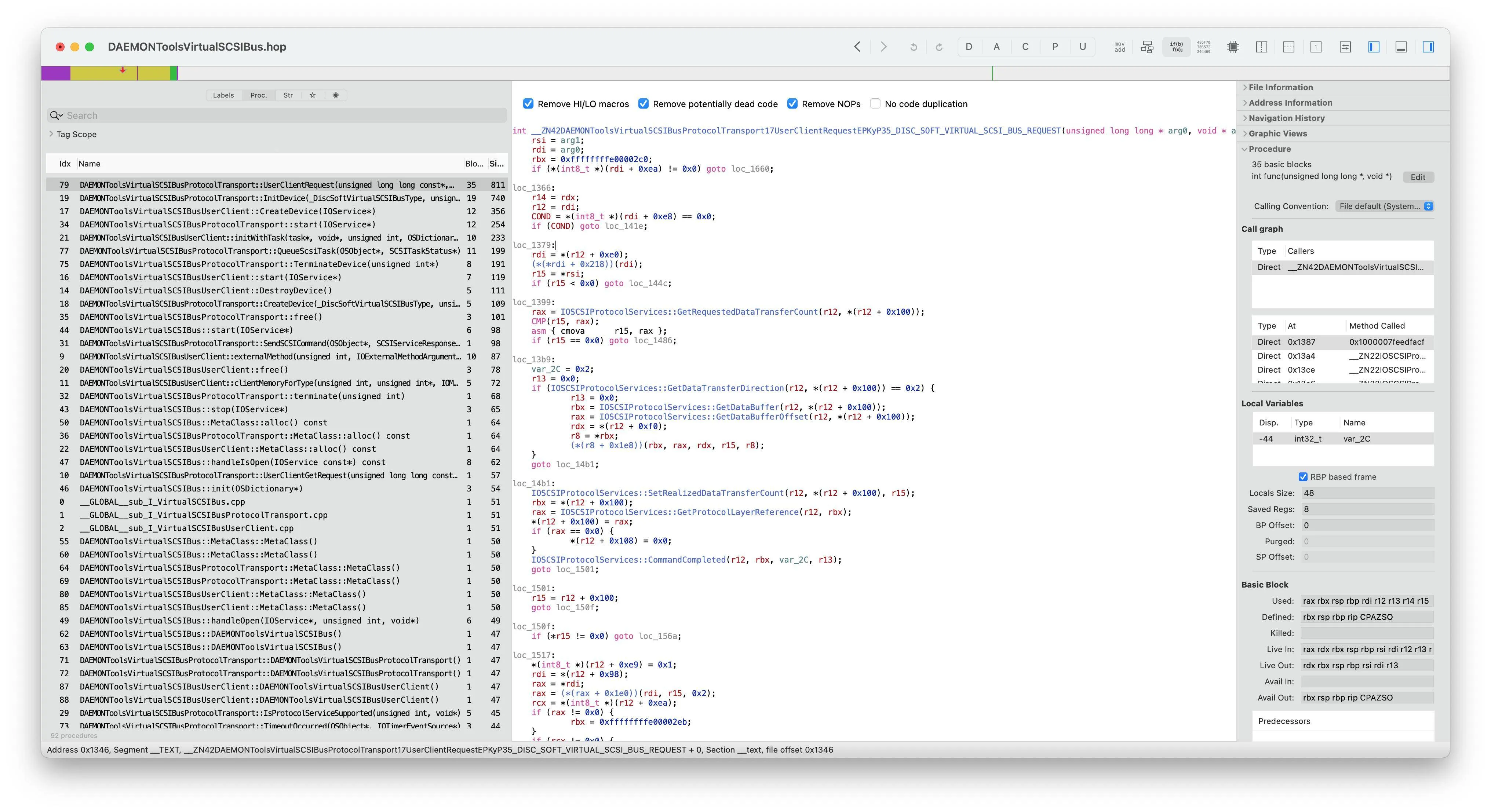Navigate back with the left chevron
This screenshot has height=812, width=1491.
pyautogui.click(x=857, y=47)
